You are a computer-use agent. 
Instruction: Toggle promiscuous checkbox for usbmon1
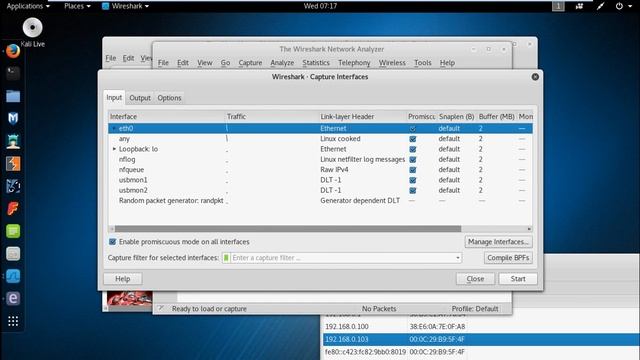(x=413, y=180)
